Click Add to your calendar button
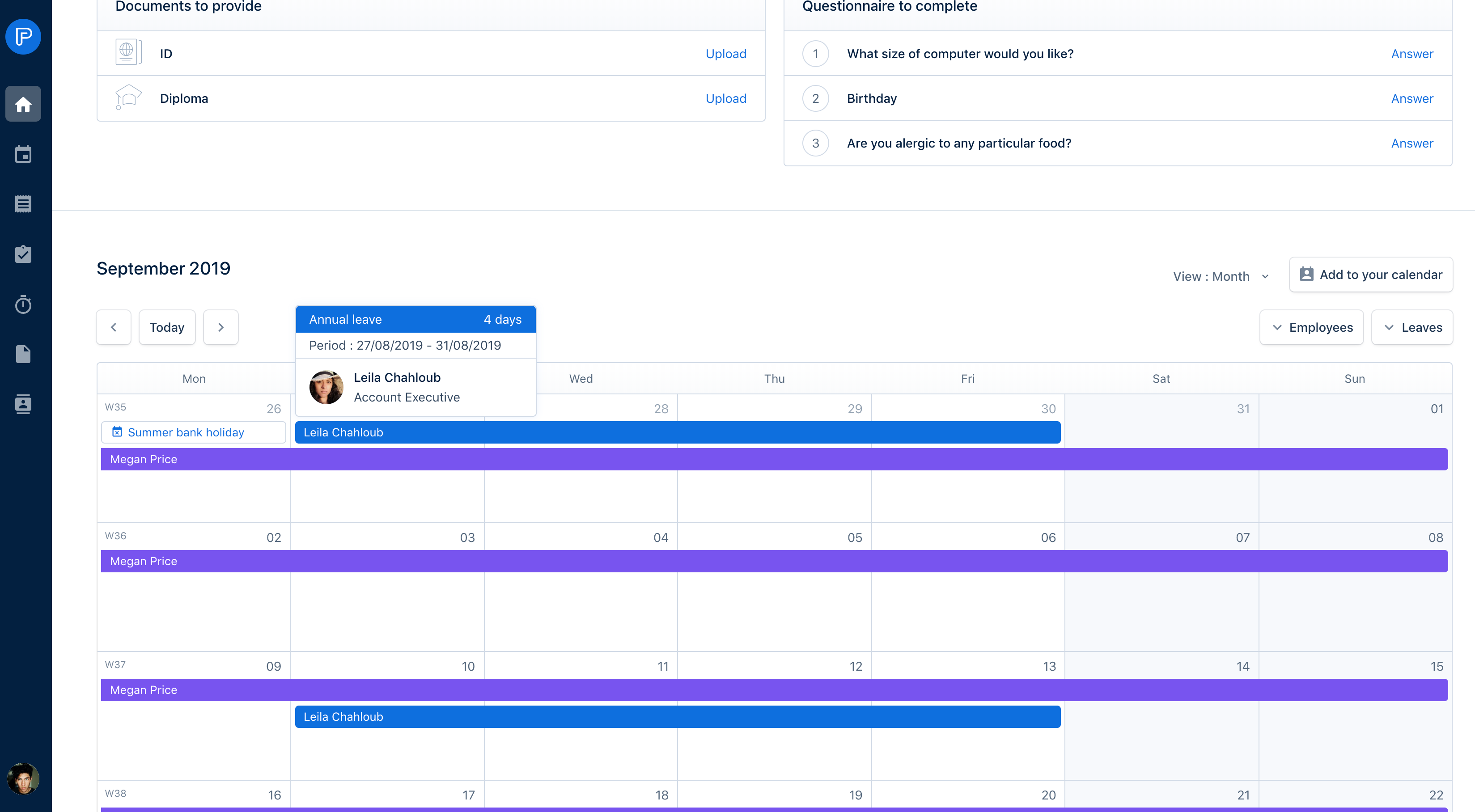This screenshot has height=812, width=1475. 1371,275
